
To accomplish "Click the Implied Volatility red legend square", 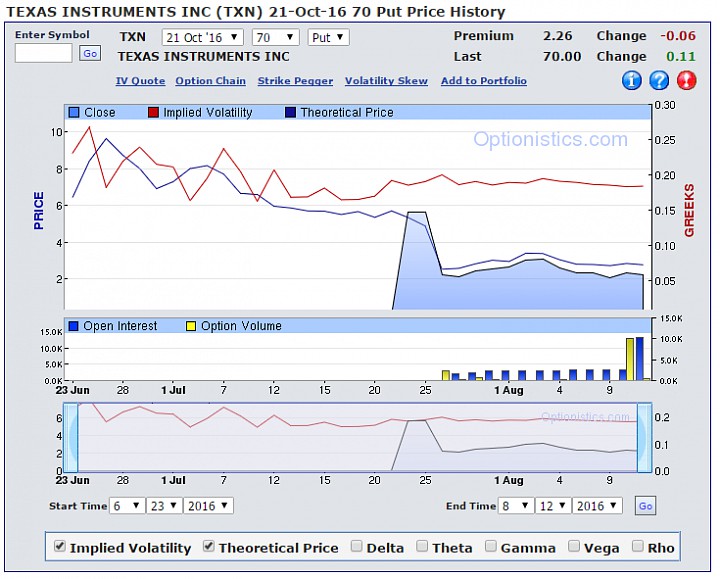I will 153,112.
